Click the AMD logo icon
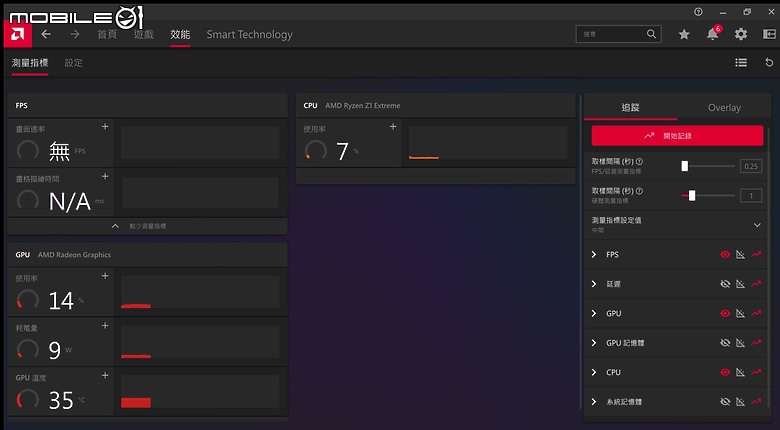Image resolution: width=780 pixels, height=430 pixels. click(18, 34)
